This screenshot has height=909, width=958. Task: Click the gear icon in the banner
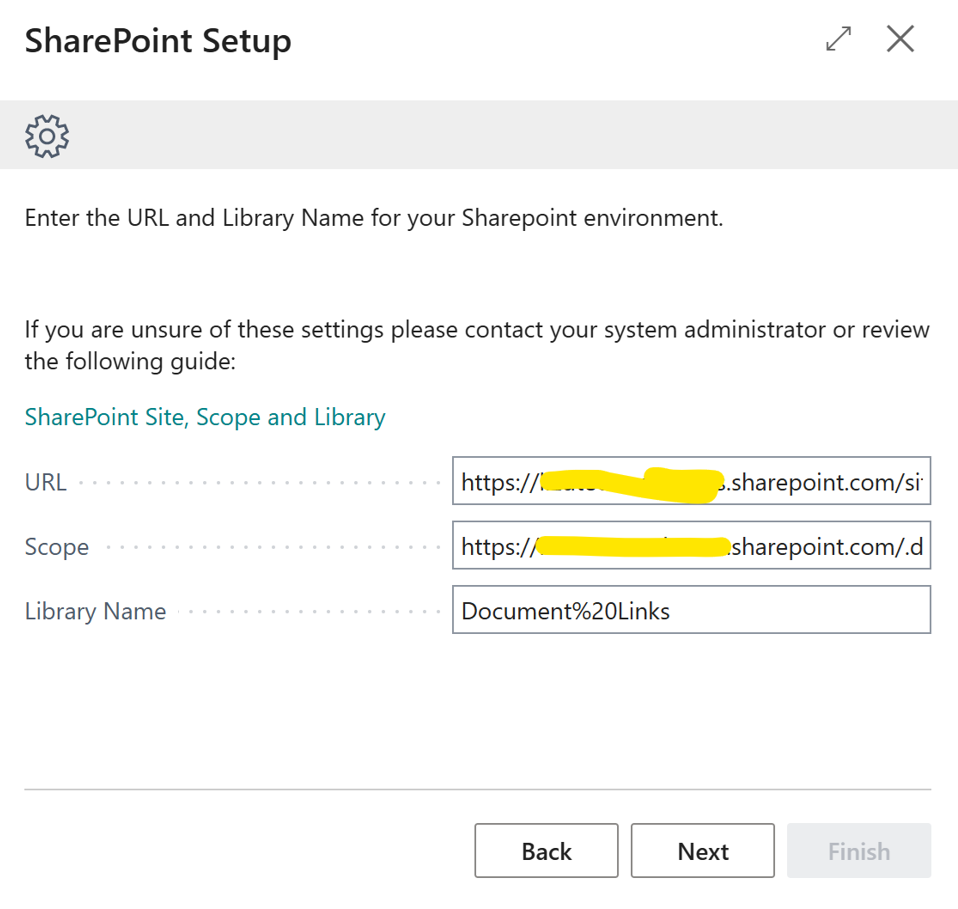pos(47,135)
